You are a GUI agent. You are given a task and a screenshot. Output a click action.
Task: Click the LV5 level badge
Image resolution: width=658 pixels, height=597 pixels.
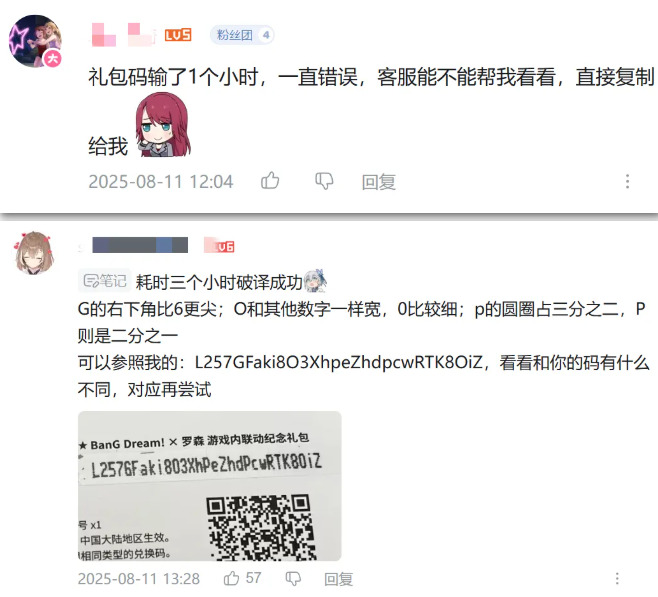click(178, 35)
